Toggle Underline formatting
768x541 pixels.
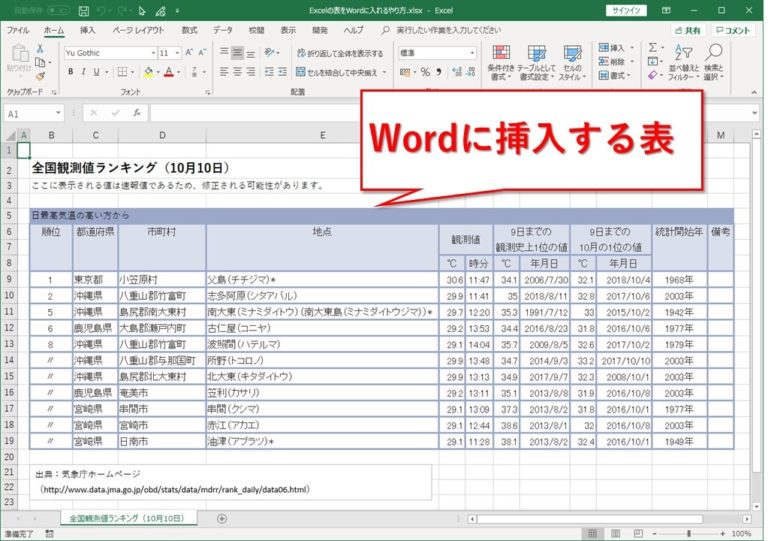pyautogui.click(x=96, y=72)
